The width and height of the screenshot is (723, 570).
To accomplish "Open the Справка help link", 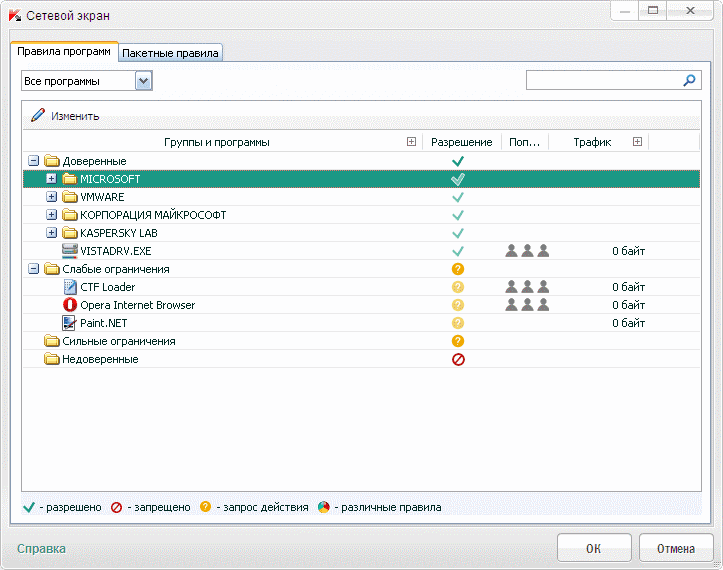I will point(41,549).
